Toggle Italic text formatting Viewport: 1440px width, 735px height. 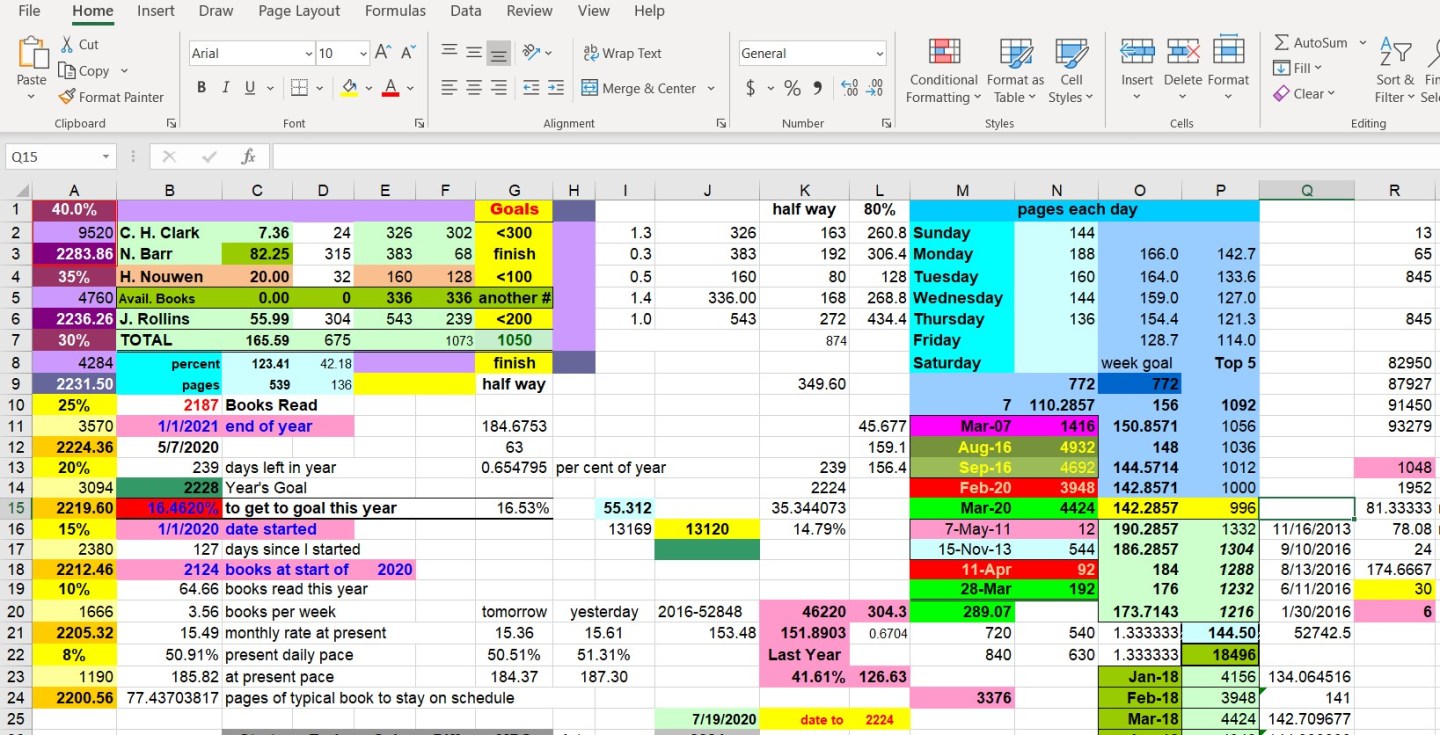[x=225, y=88]
